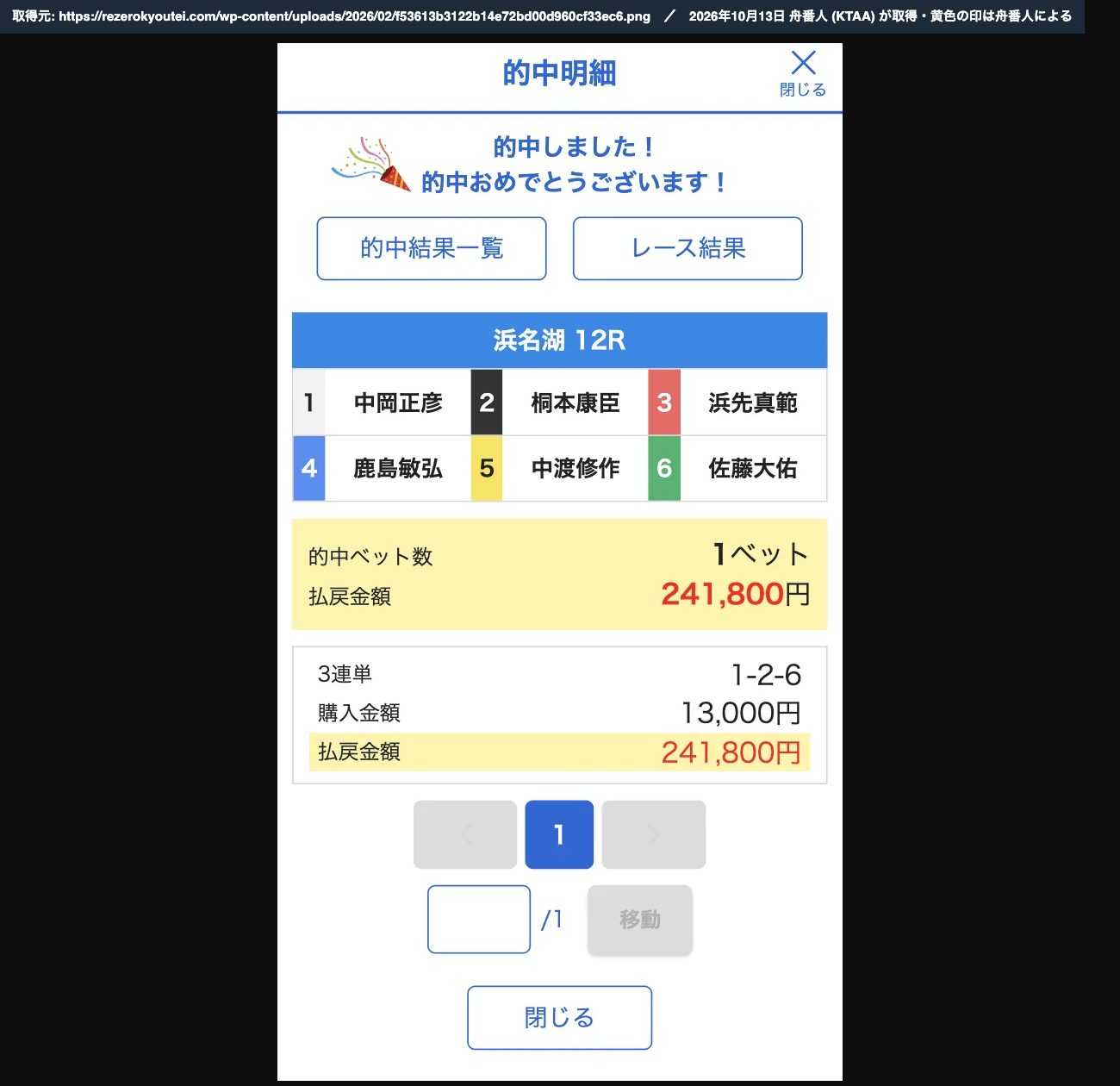
Task: Select boat number 3 red badge
Action: point(664,403)
